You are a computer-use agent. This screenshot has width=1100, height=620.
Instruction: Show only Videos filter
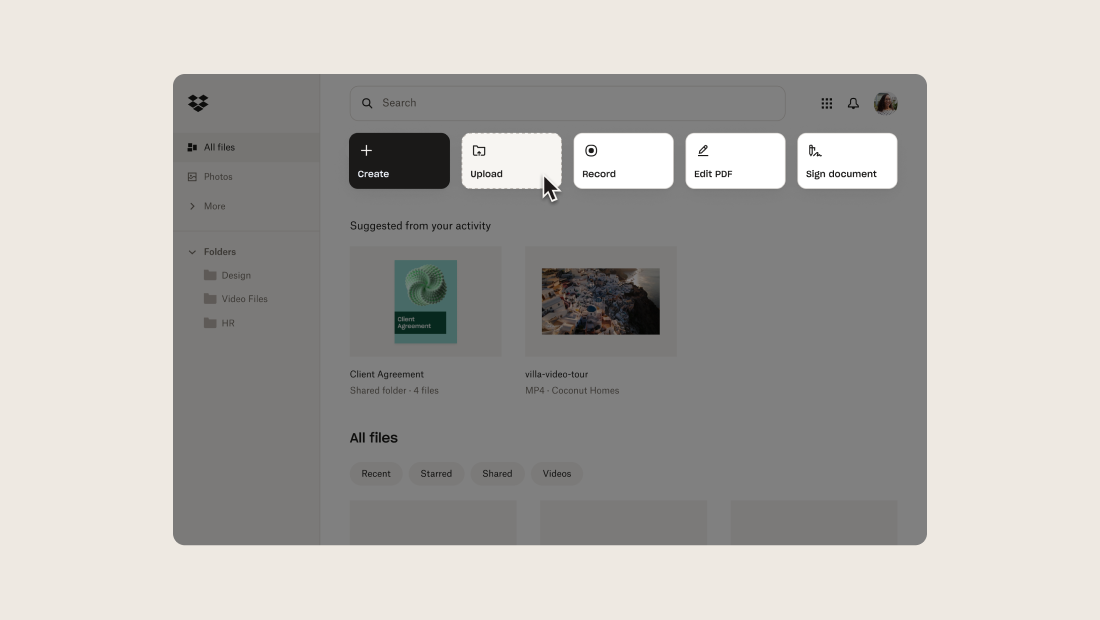point(557,474)
